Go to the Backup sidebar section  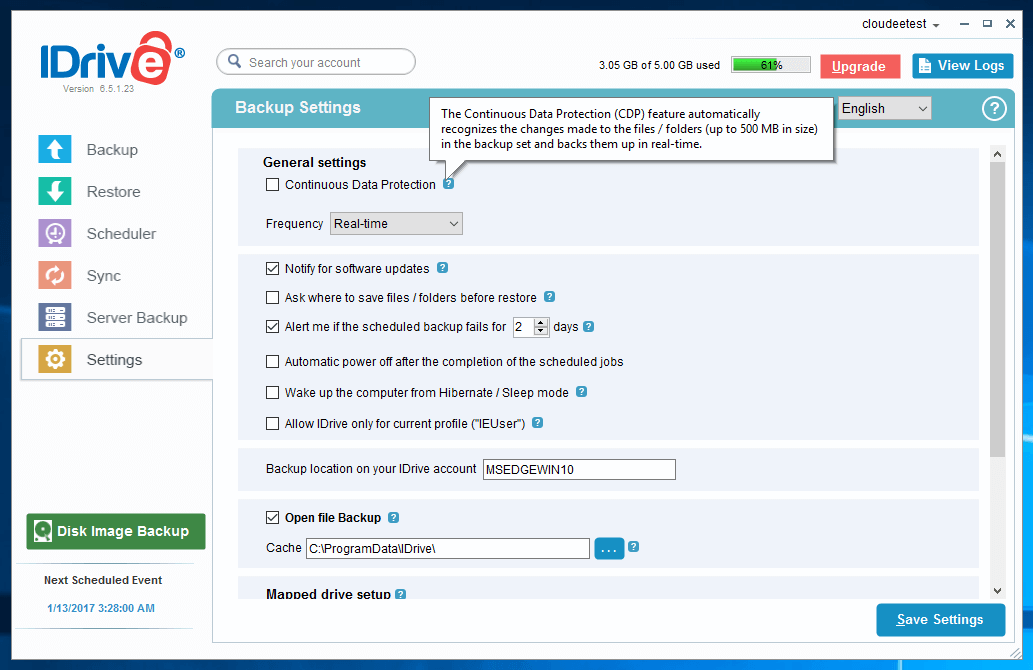(x=112, y=150)
